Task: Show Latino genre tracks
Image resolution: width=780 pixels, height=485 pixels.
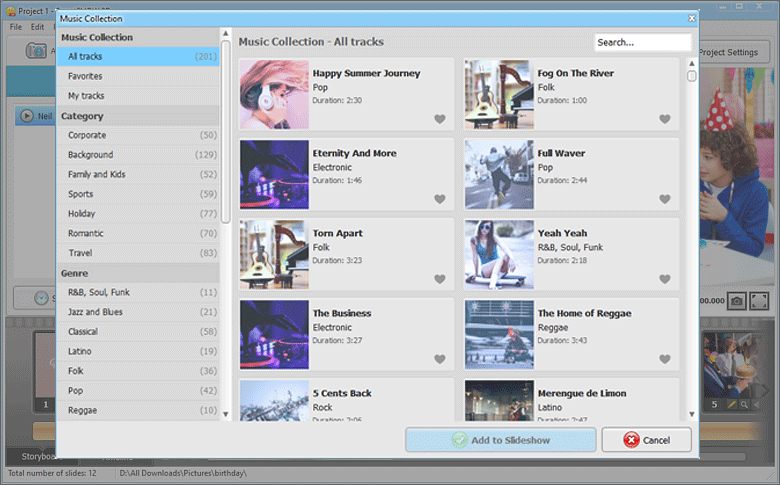Action: (138, 351)
